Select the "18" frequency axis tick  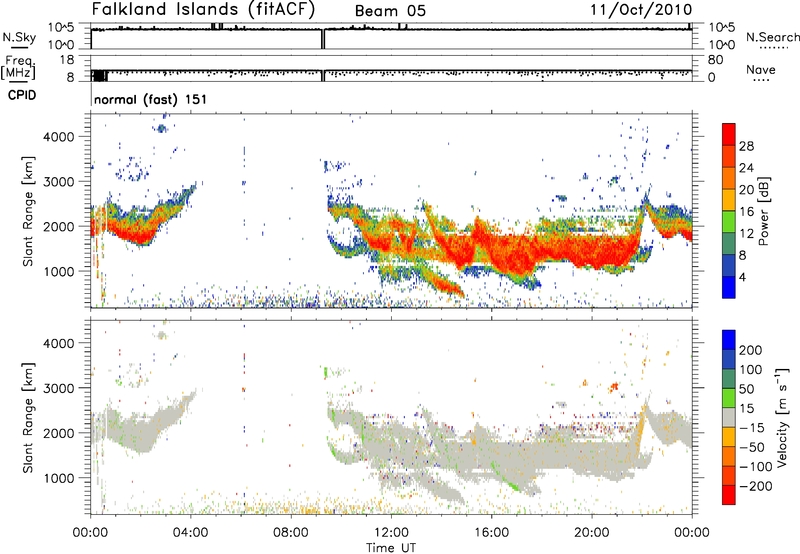coord(67,60)
